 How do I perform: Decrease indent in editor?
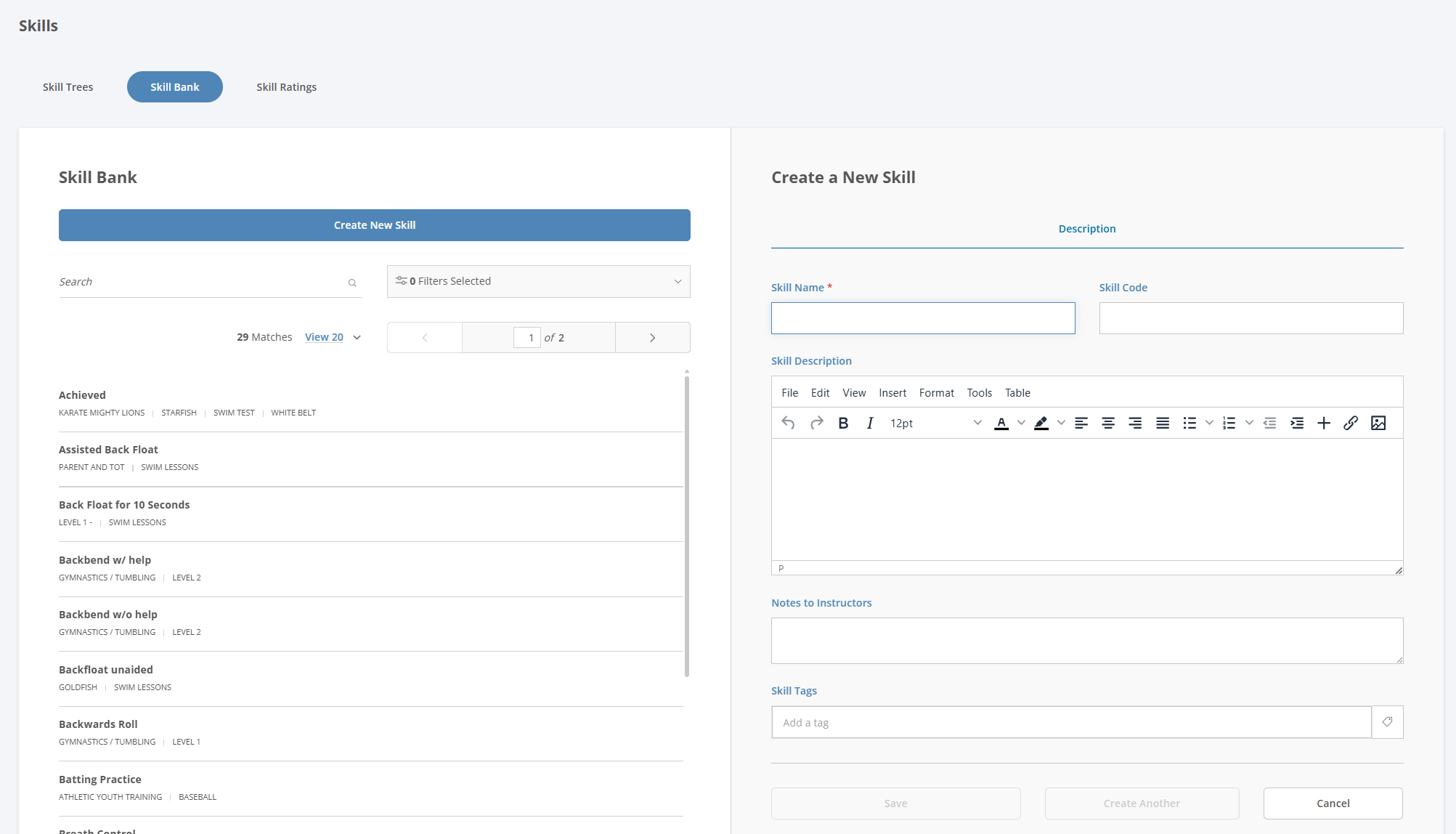tap(1269, 423)
